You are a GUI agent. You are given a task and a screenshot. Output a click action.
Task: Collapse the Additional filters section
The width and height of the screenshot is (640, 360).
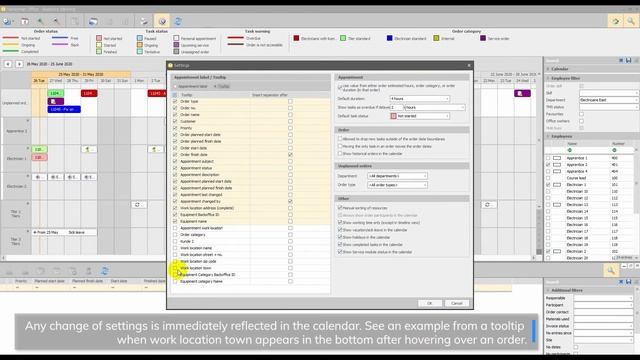tap(548, 290)
